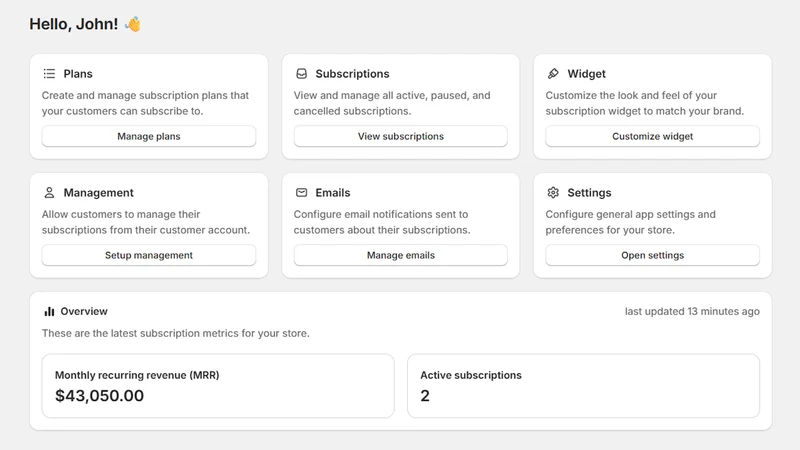Click the Emails card heading
Image resolution: width=800 pixels, height=450 pixels.
click(333, 193)
